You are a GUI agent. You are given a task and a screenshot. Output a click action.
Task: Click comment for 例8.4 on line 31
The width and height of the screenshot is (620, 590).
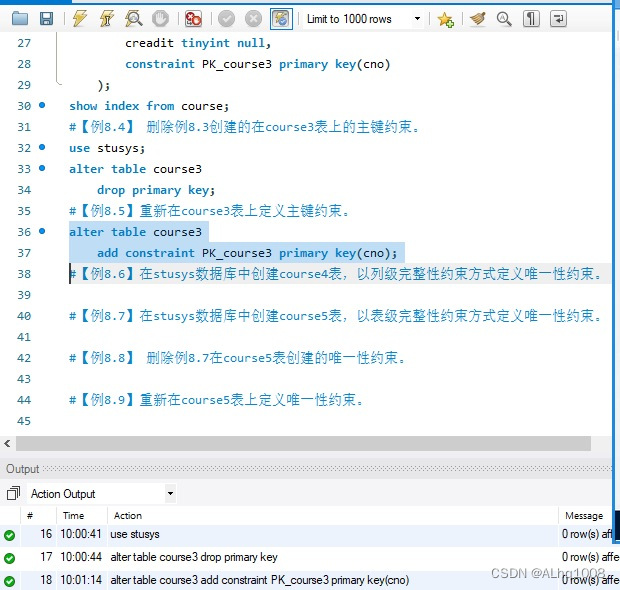coord(244,127)
